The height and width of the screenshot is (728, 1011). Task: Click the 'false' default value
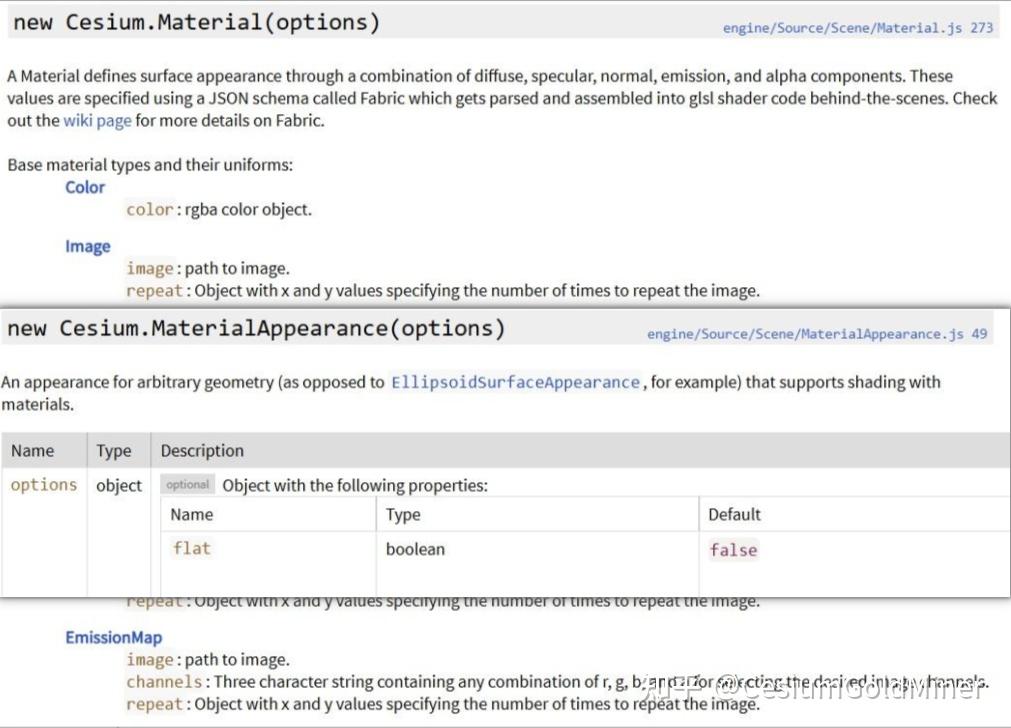(733, 550)
